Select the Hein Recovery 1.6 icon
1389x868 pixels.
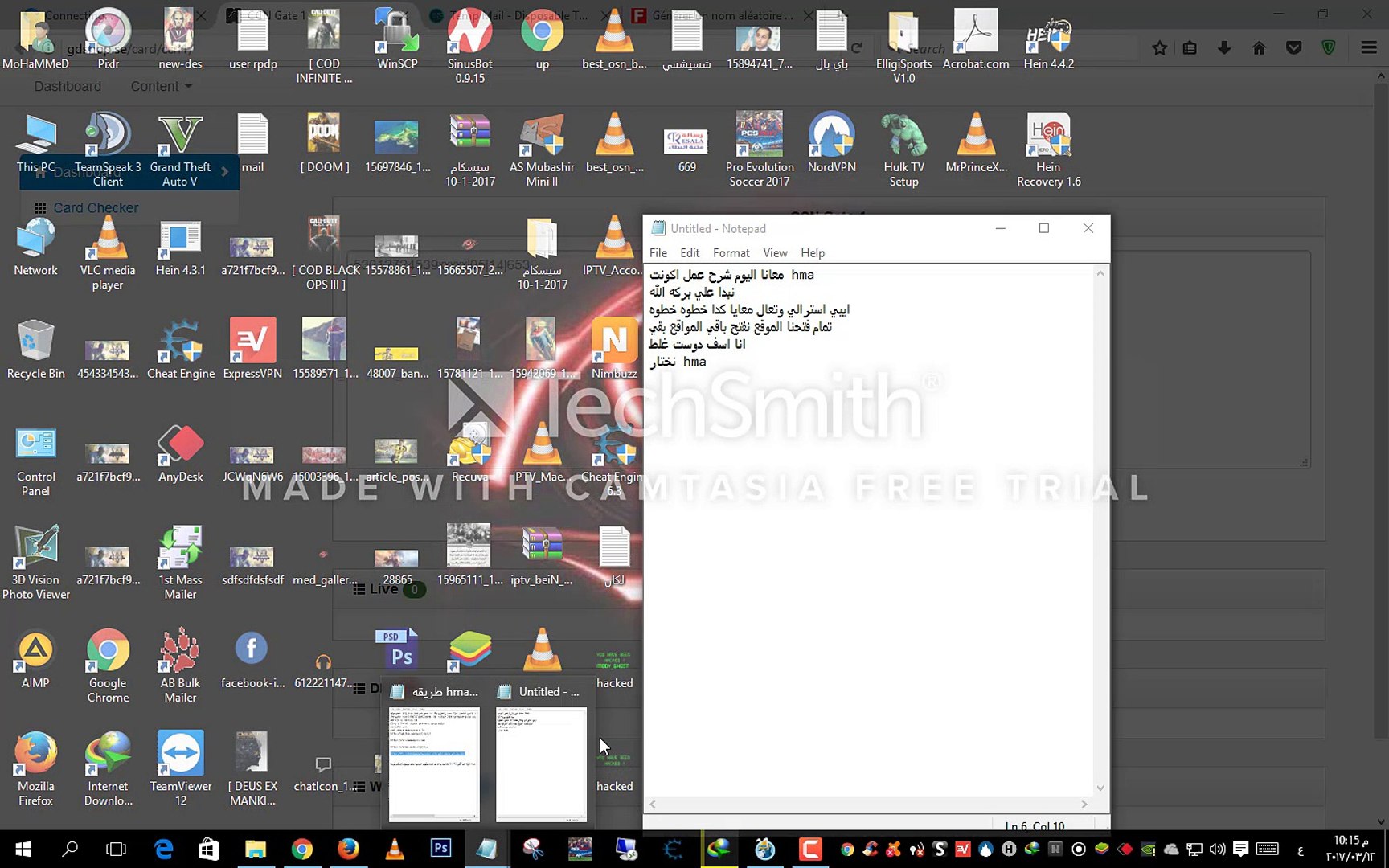pyautogui.click(x=1048, y=149)
